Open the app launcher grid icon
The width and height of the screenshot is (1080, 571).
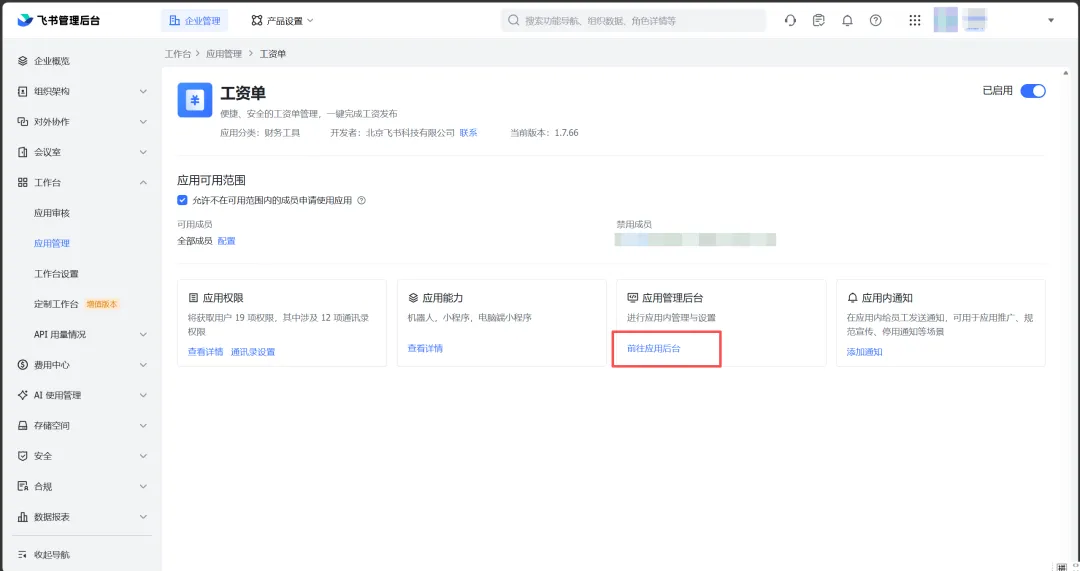point(915,21)
